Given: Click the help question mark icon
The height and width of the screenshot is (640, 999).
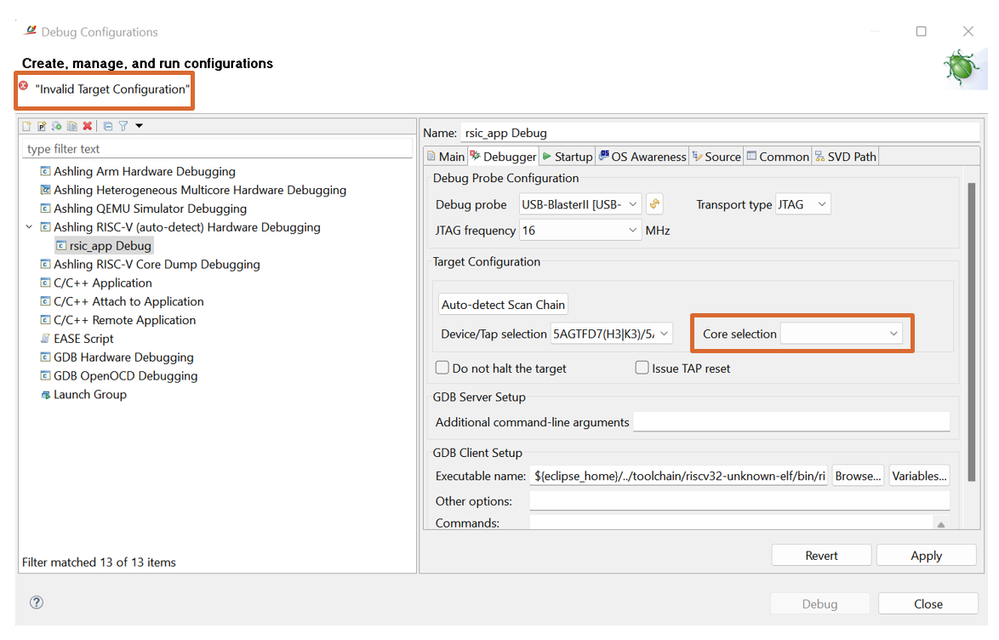Looking at the screenshot, I should coord(36,603).
